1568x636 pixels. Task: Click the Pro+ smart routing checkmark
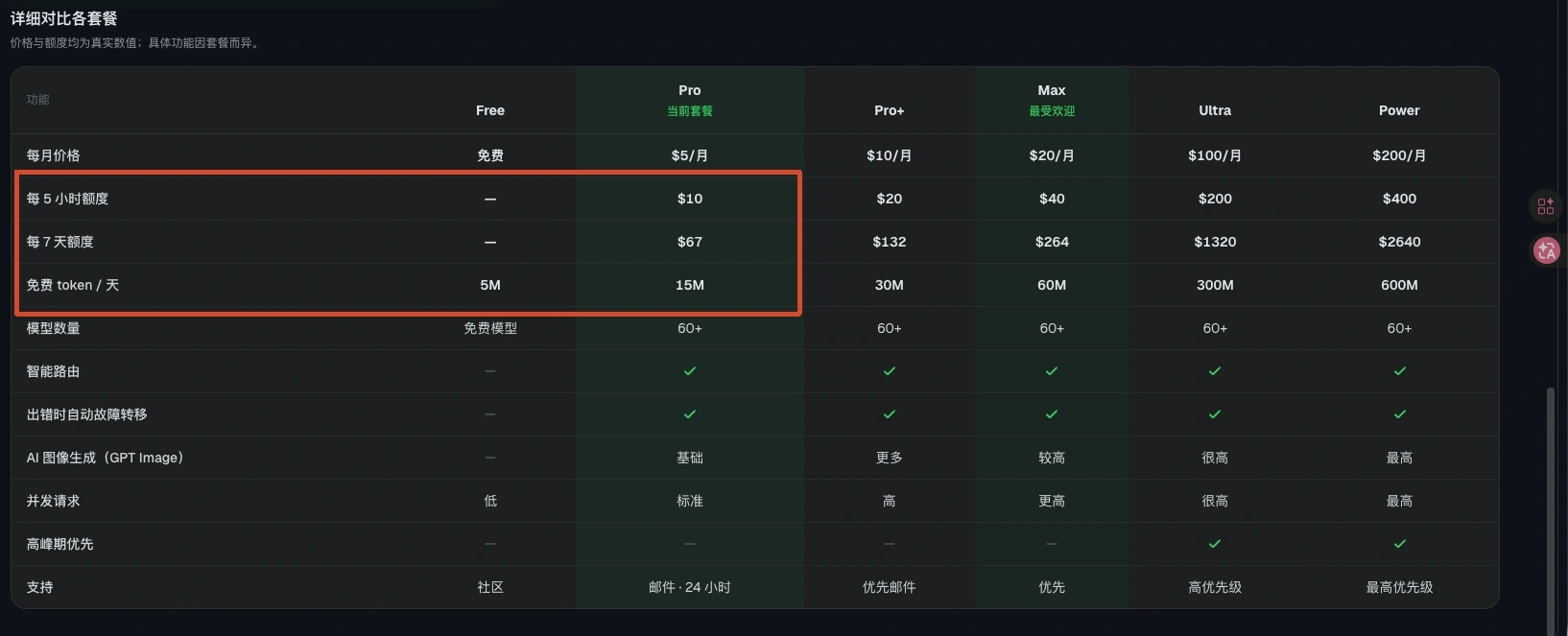pyautogui.click(x=889, y=371)
